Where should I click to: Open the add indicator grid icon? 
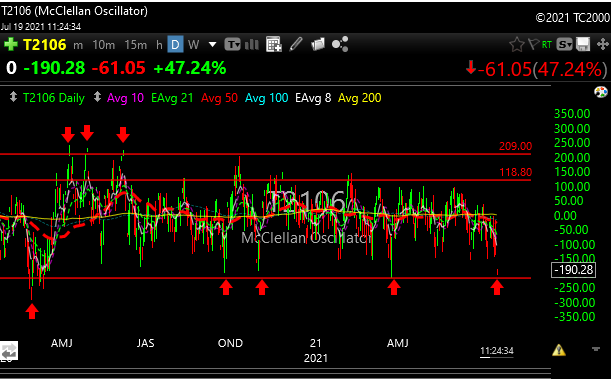(274, 44)
